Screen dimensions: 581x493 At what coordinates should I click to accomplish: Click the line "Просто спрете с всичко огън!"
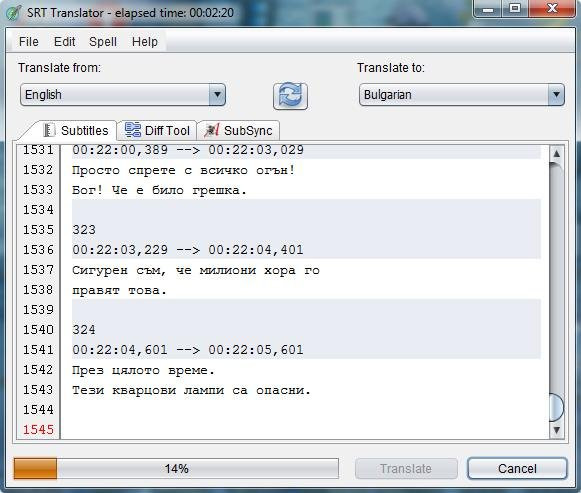point(183,170)
